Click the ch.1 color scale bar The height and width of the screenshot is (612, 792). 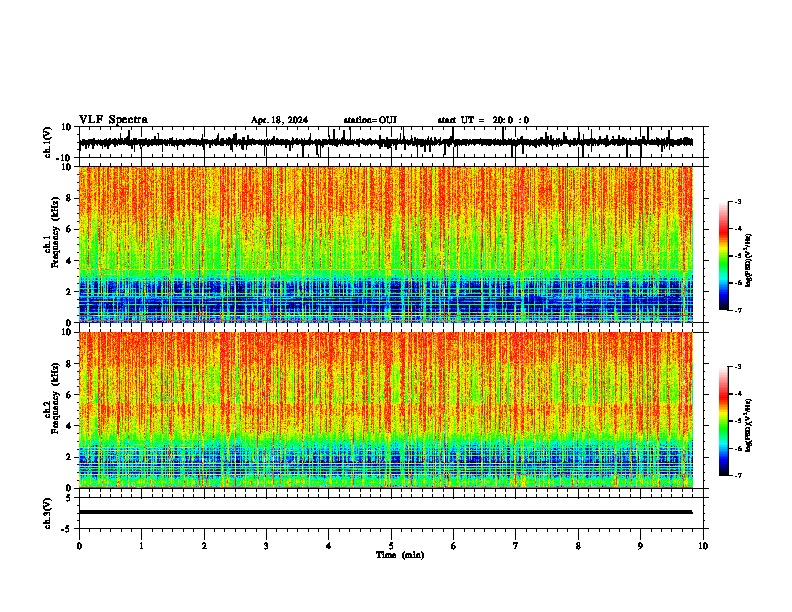724,256
